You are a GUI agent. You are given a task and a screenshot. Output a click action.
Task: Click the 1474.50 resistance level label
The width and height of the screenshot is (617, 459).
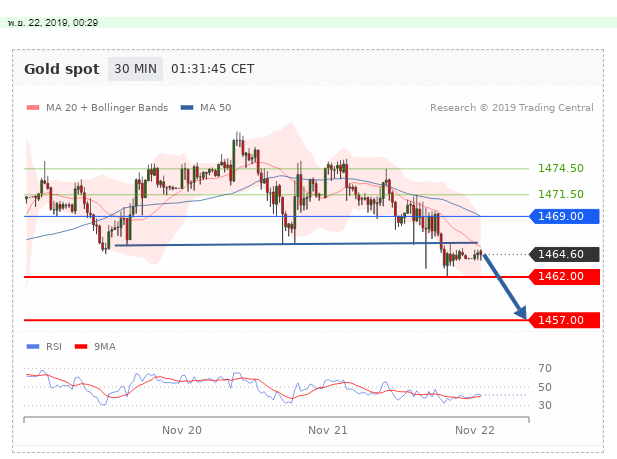click(561, 168)
